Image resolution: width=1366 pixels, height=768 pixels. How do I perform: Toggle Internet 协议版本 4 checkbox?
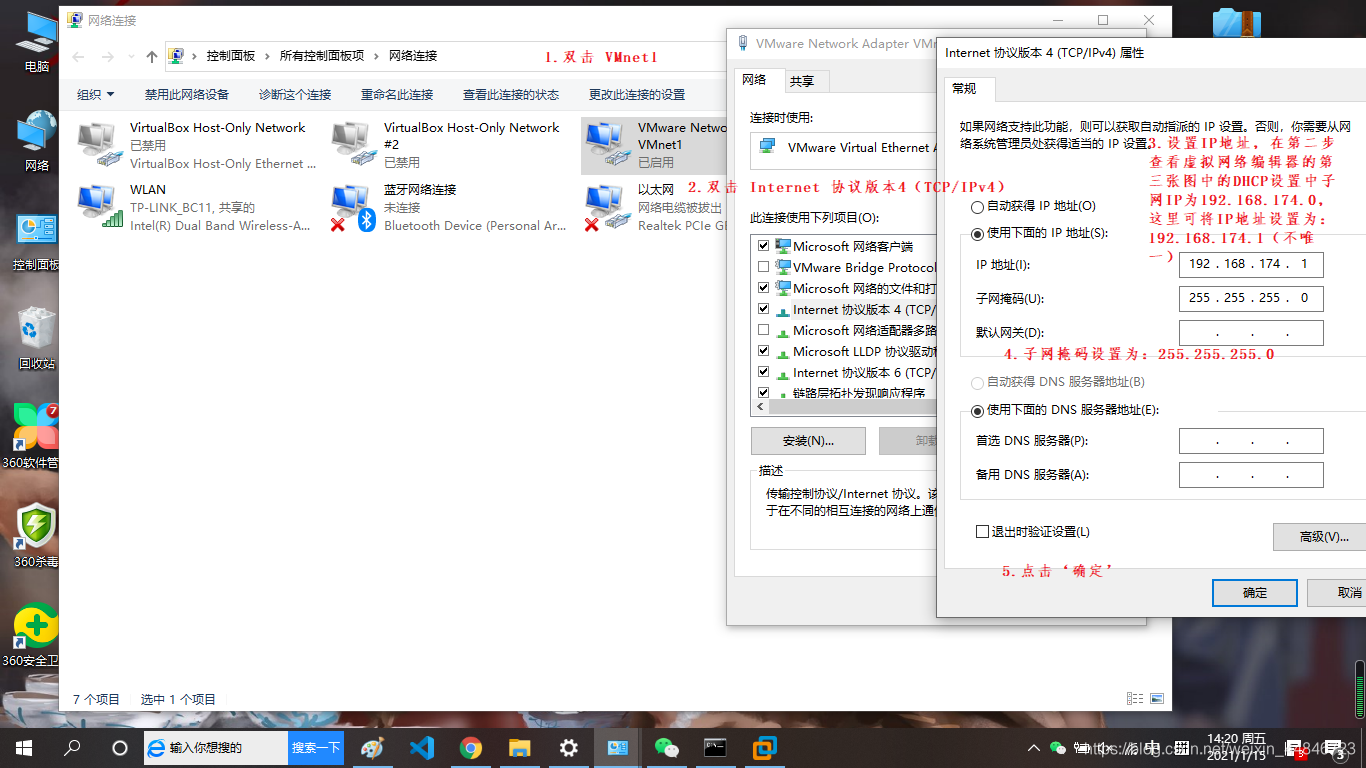pyautogui.click(x=764, y=309)
